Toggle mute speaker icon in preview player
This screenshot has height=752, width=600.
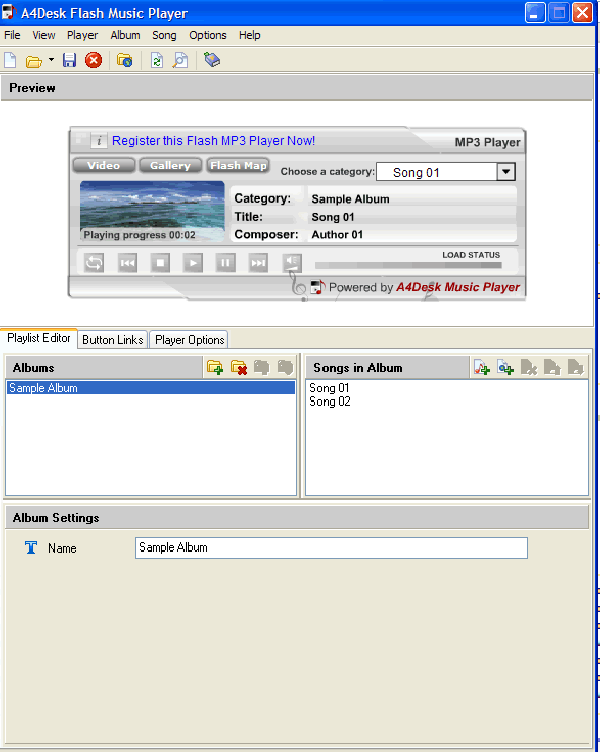(292, 263)
